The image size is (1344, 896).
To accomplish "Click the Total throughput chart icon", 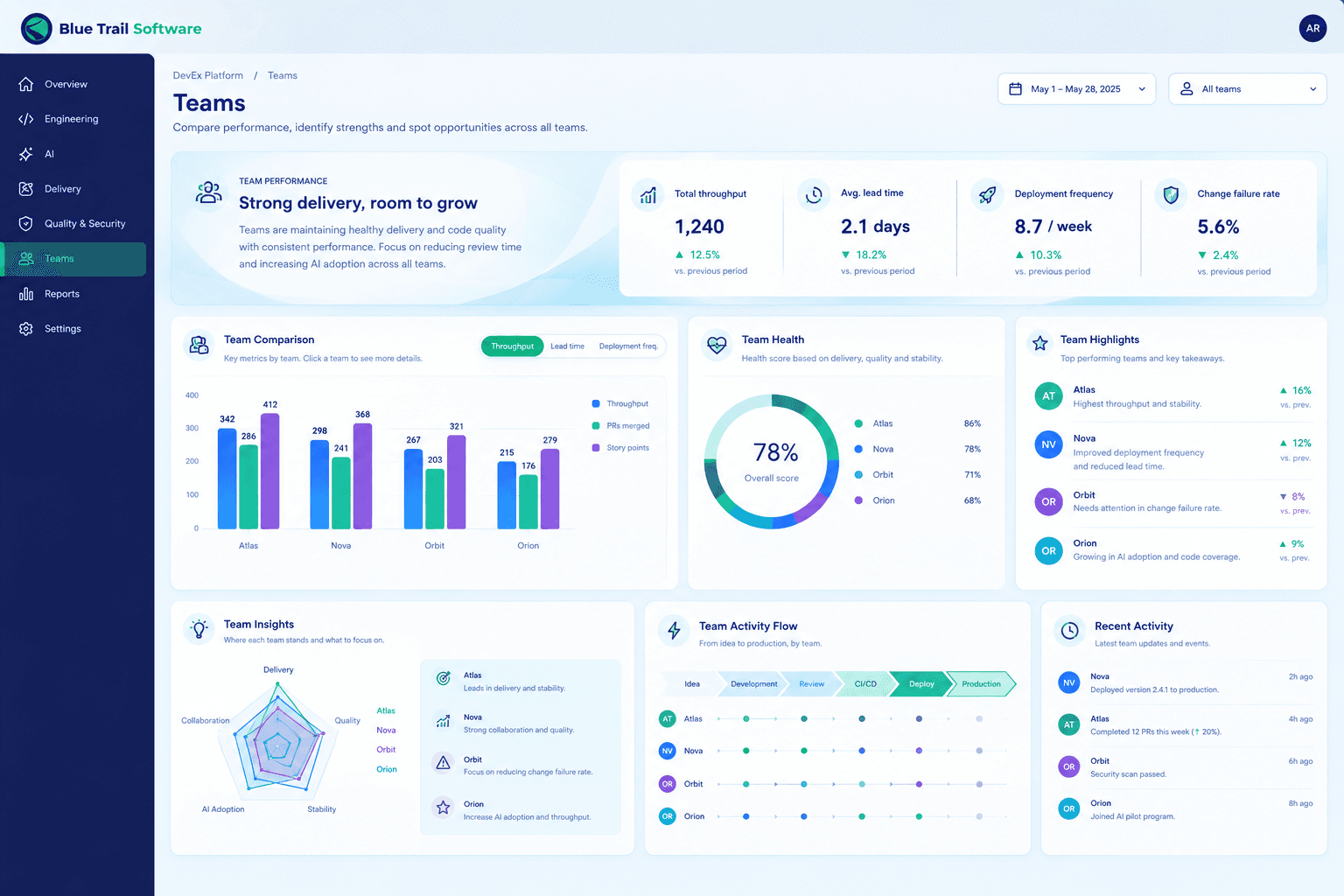I will (x=648, y=195).
